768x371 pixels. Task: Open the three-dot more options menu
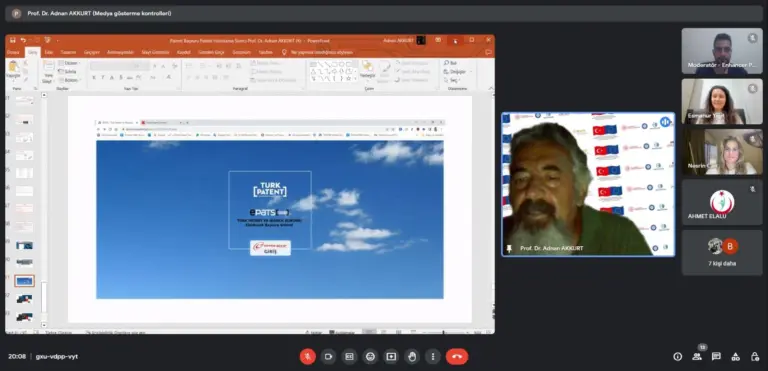[x=432, y=356]
